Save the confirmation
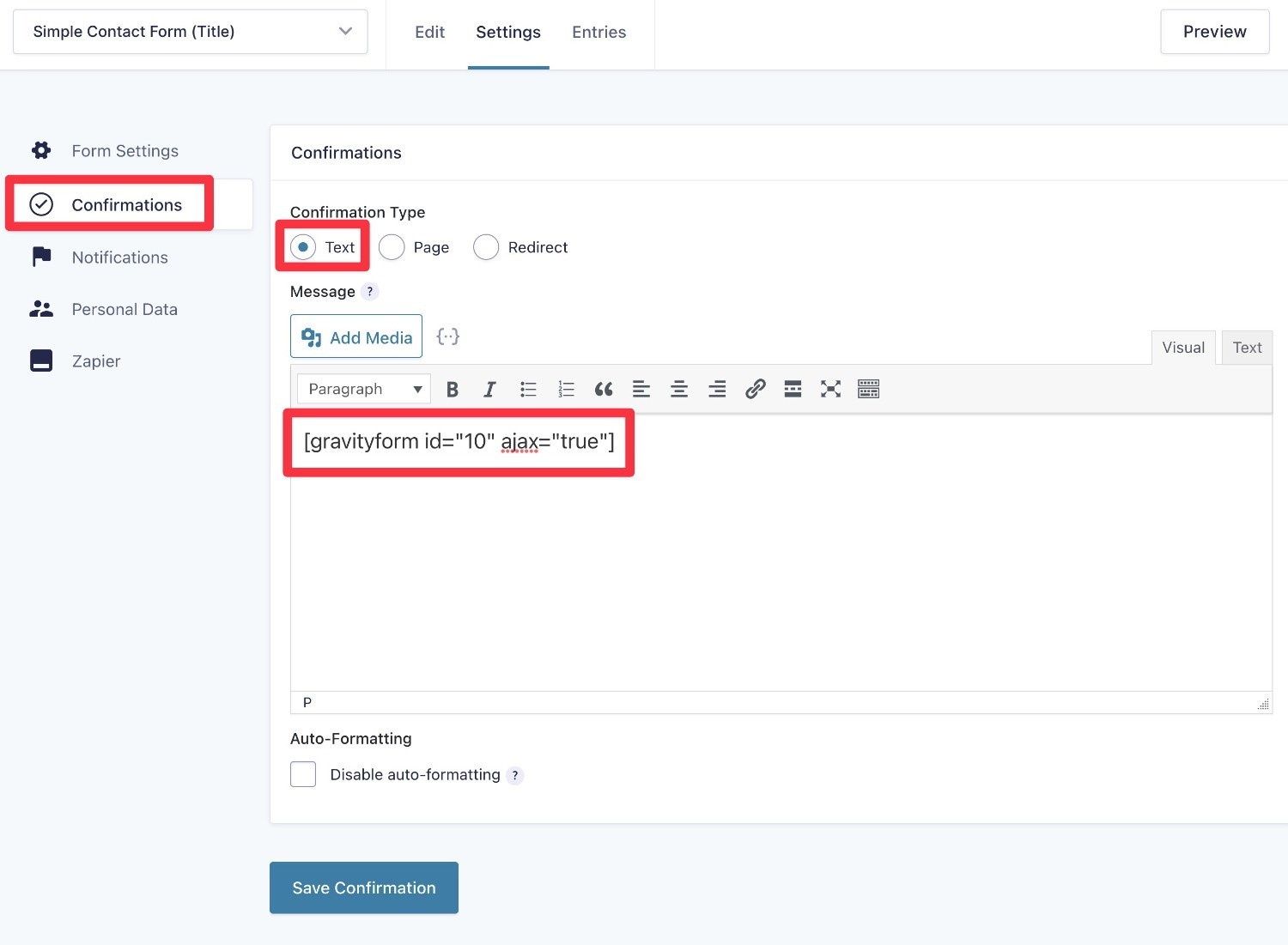 coord(364,887)
